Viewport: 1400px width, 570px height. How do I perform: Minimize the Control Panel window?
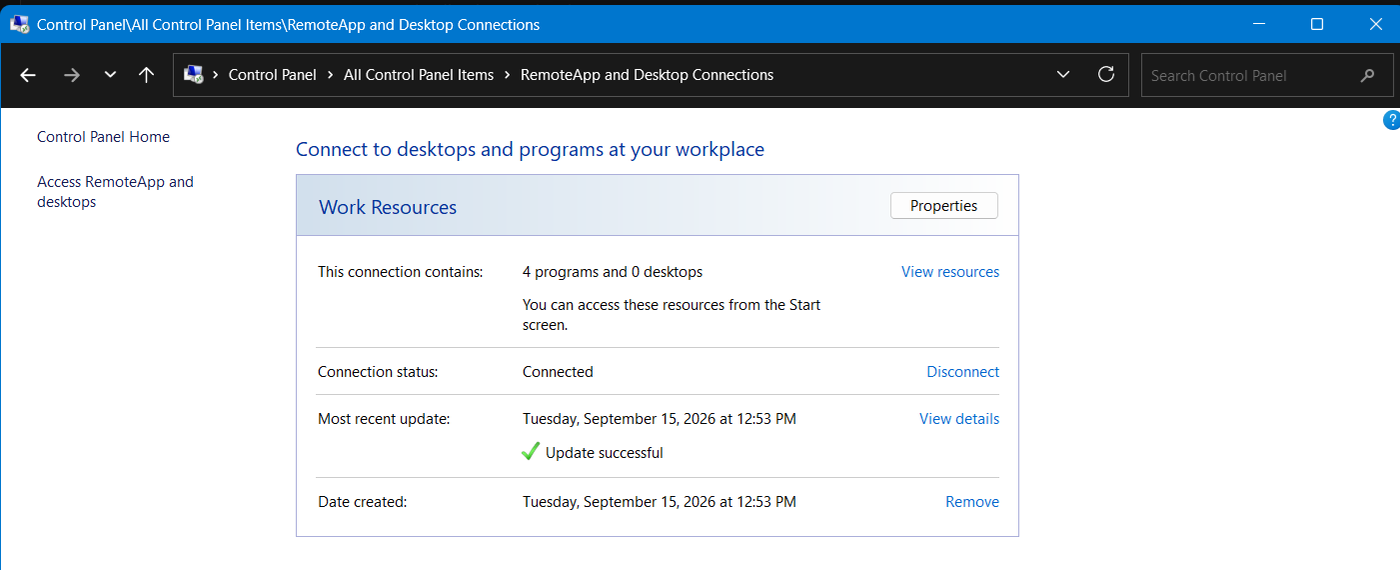tap(1258, 24)
